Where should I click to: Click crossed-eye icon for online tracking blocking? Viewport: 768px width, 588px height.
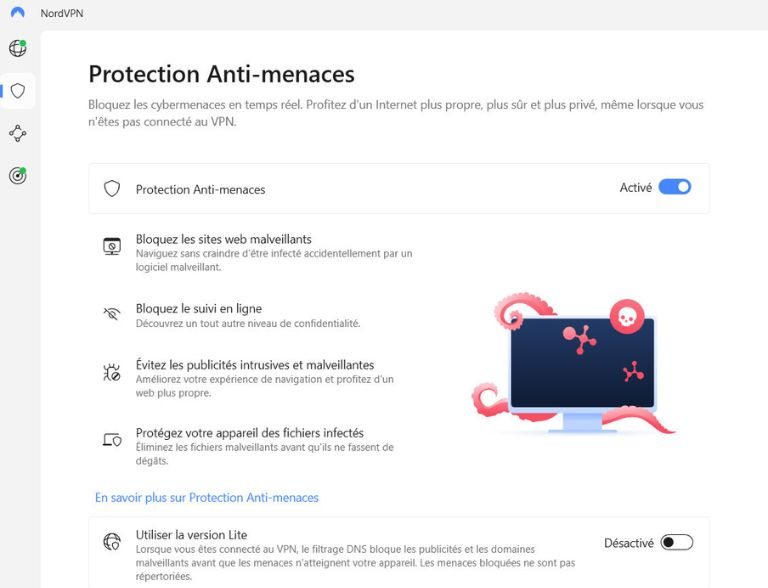(x=112, y=314)
